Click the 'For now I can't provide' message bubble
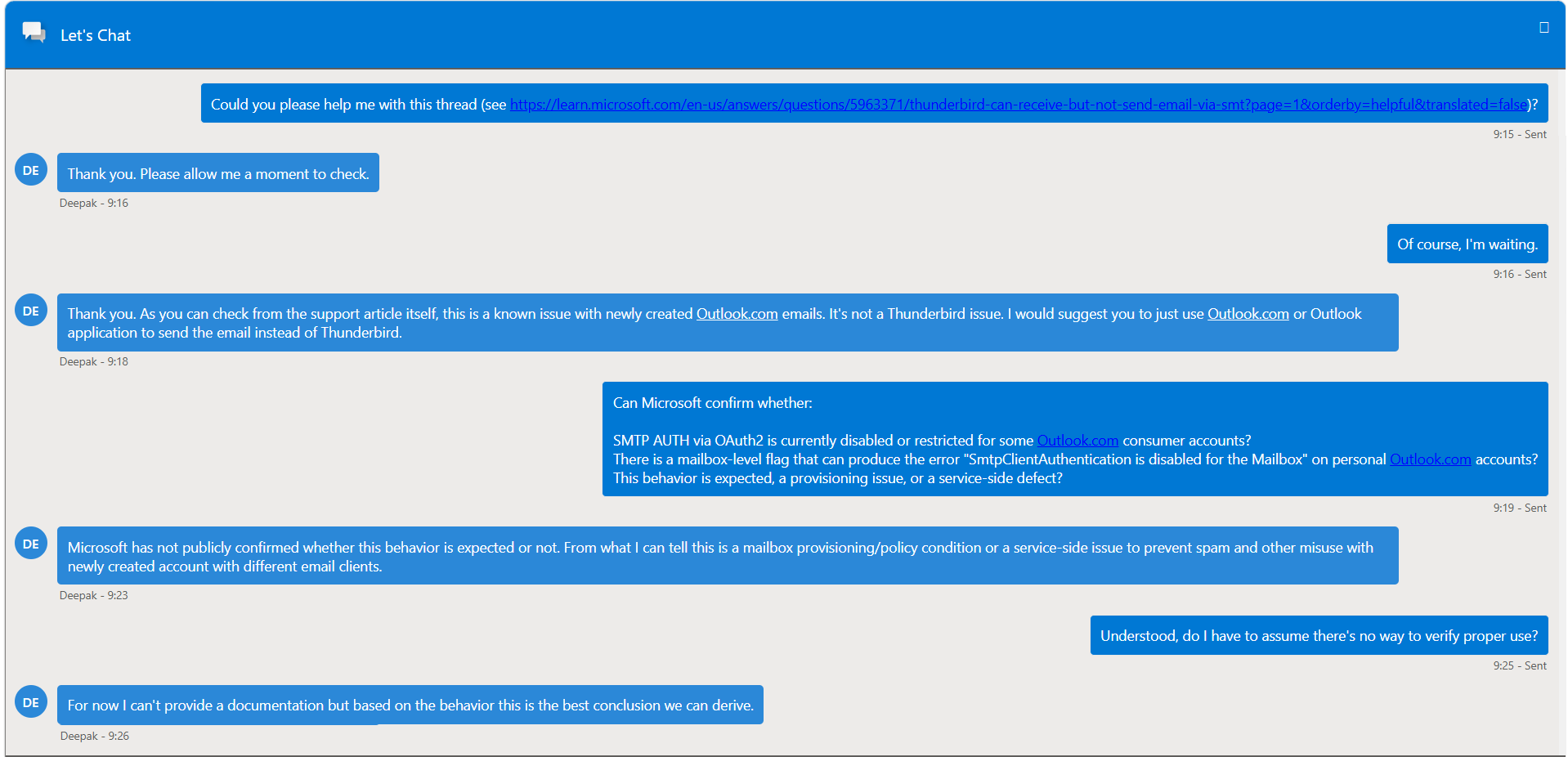 [x=410, y=705]
